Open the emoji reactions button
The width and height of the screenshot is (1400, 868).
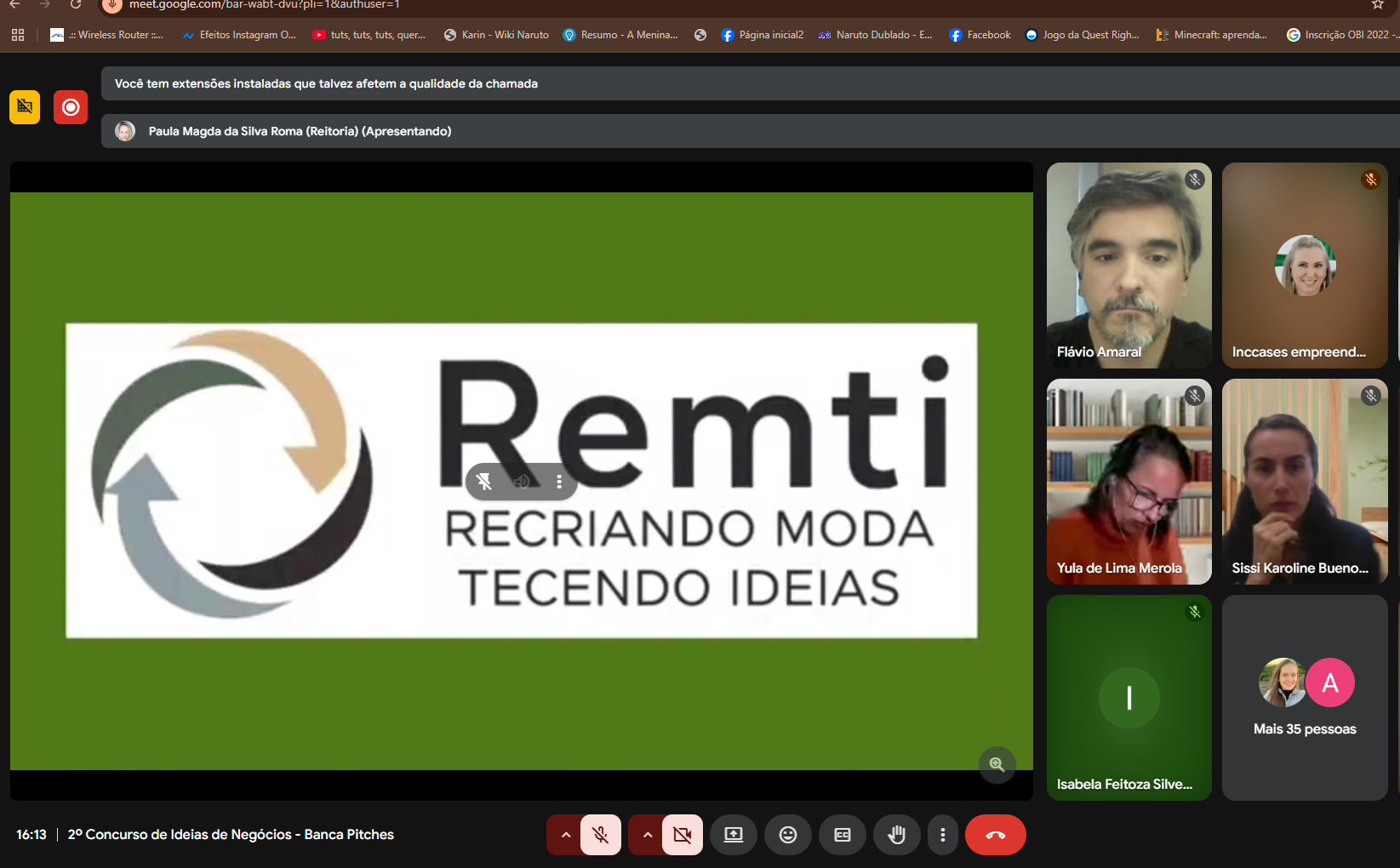point(788,835)
